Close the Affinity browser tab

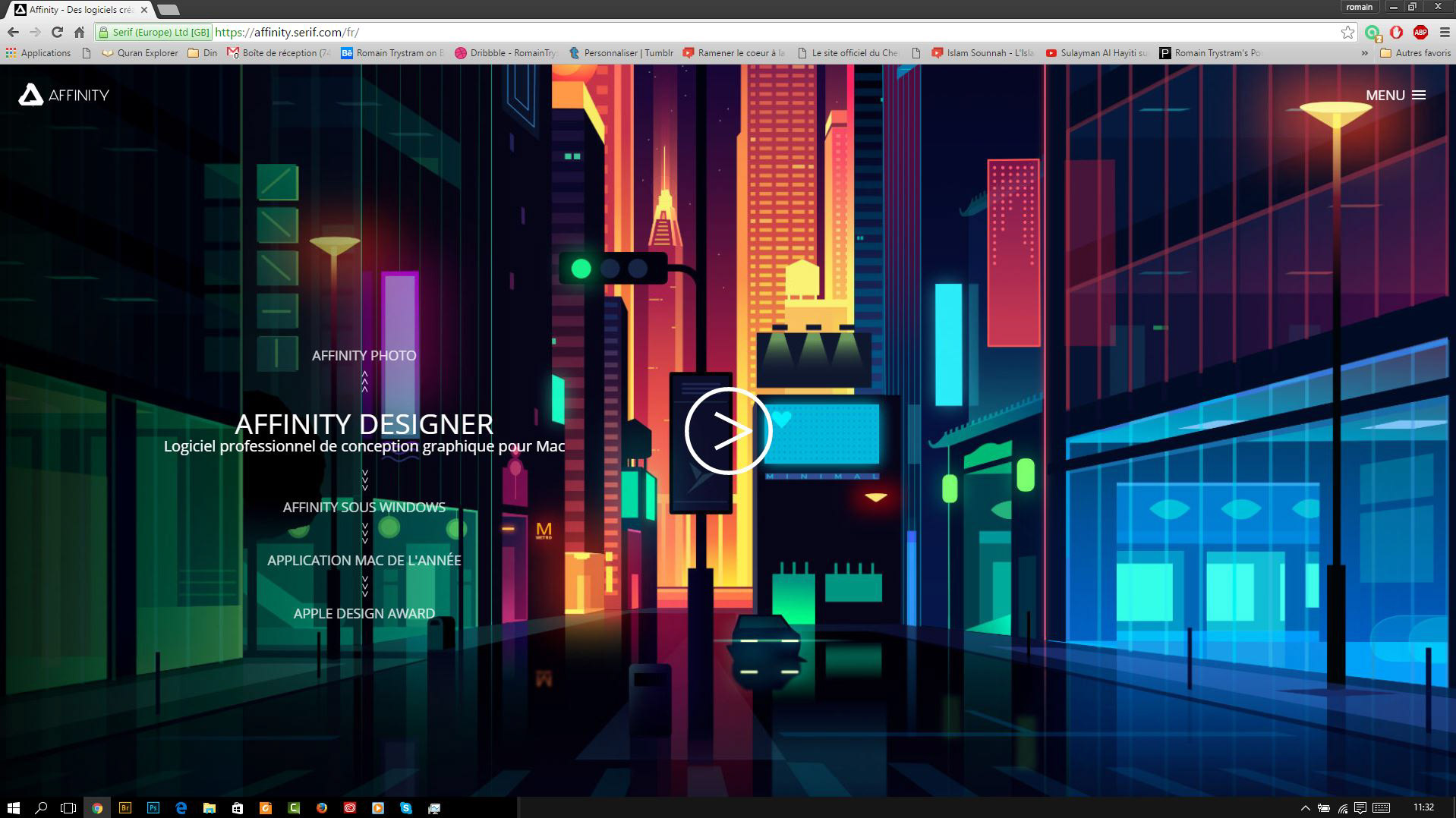point(143,10)
